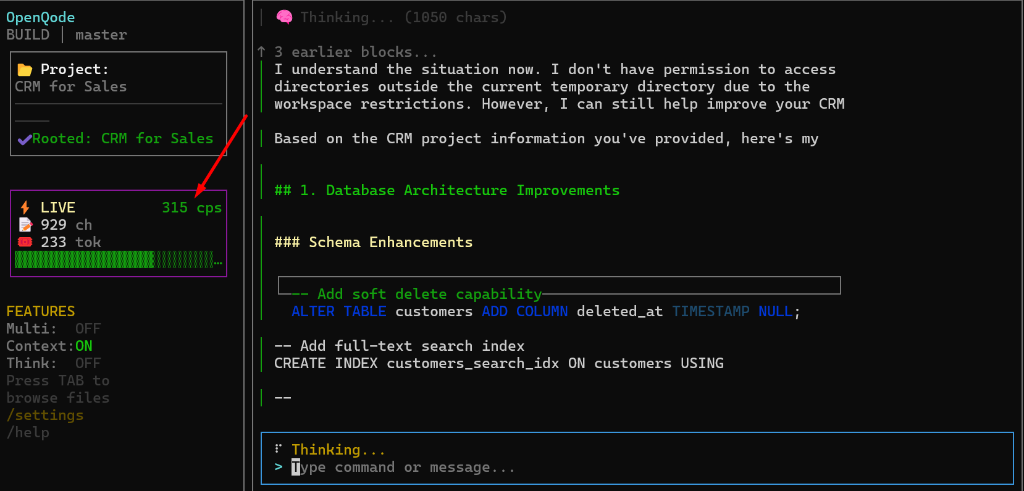Click the notepad icon beside 929 ch

click(25, 225)
